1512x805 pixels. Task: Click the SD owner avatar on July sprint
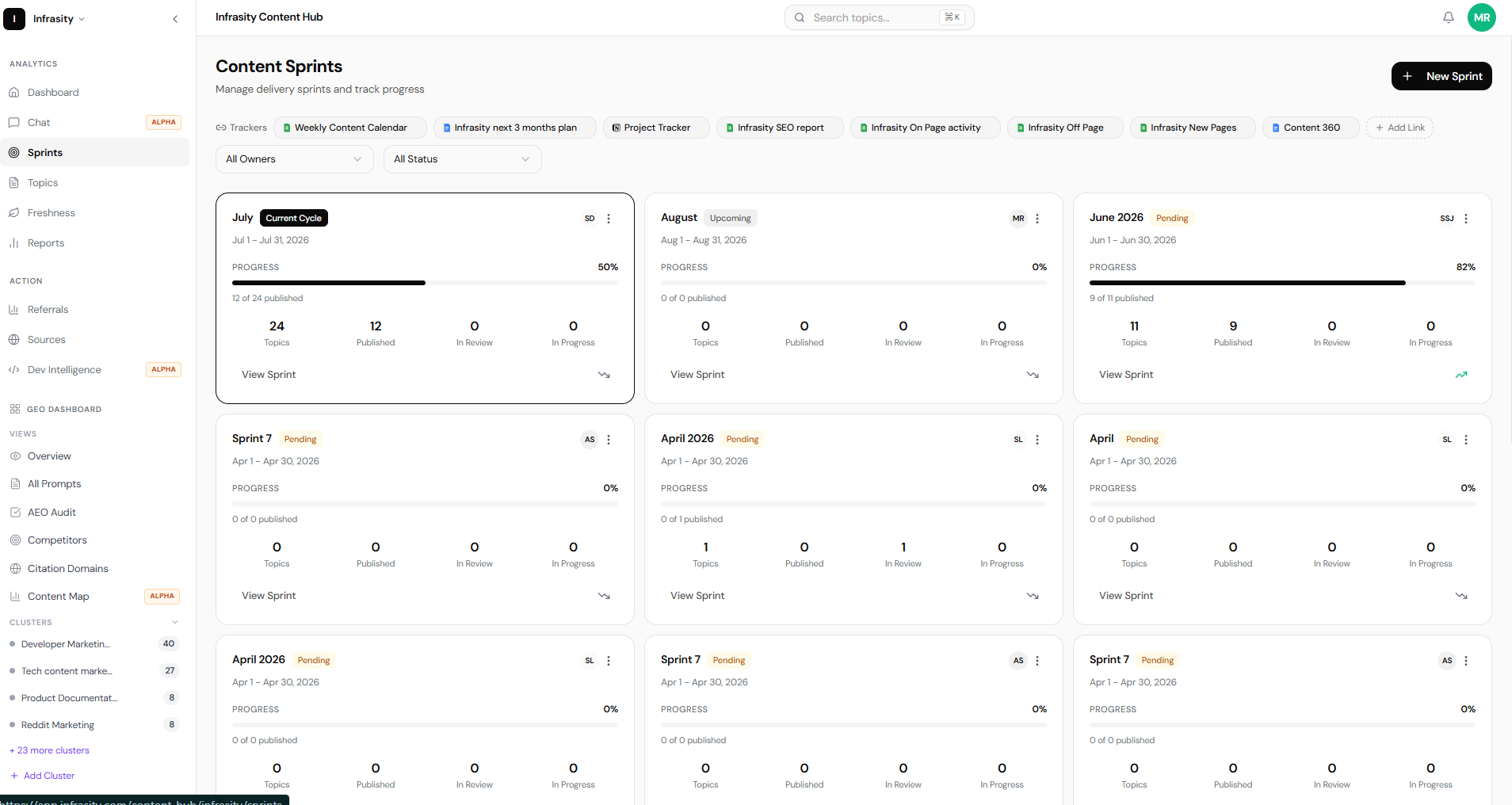click(x=590, y=219)
